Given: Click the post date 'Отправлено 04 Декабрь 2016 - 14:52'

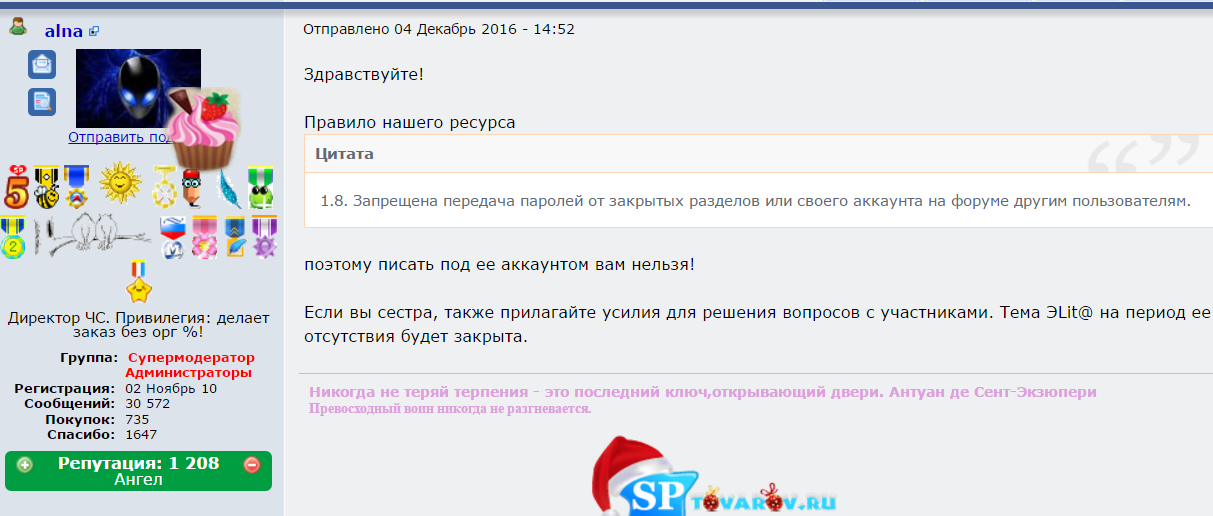Looking at the screenshot, I should (x=439, y=29).
